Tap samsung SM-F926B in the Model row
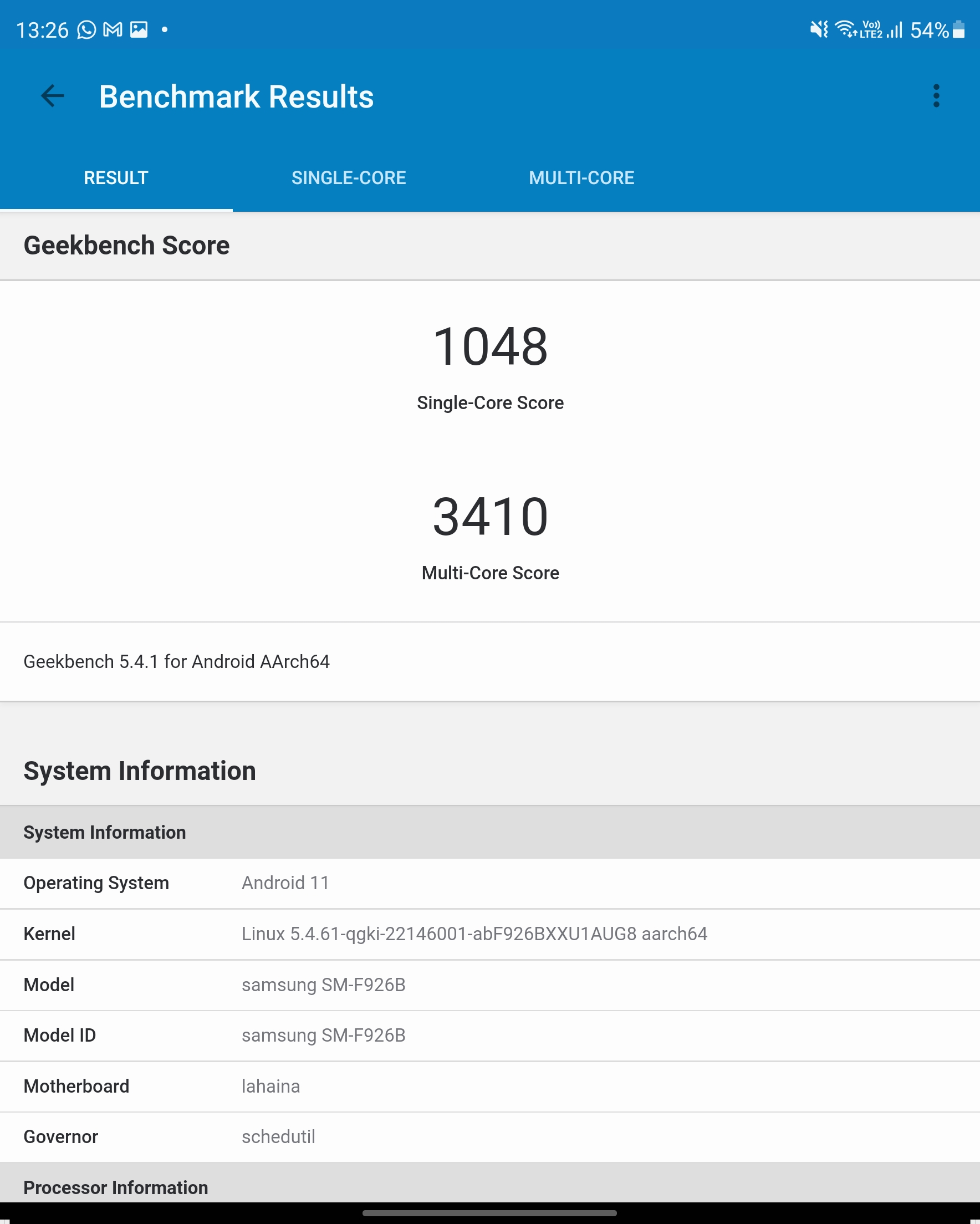 point(324,985)
